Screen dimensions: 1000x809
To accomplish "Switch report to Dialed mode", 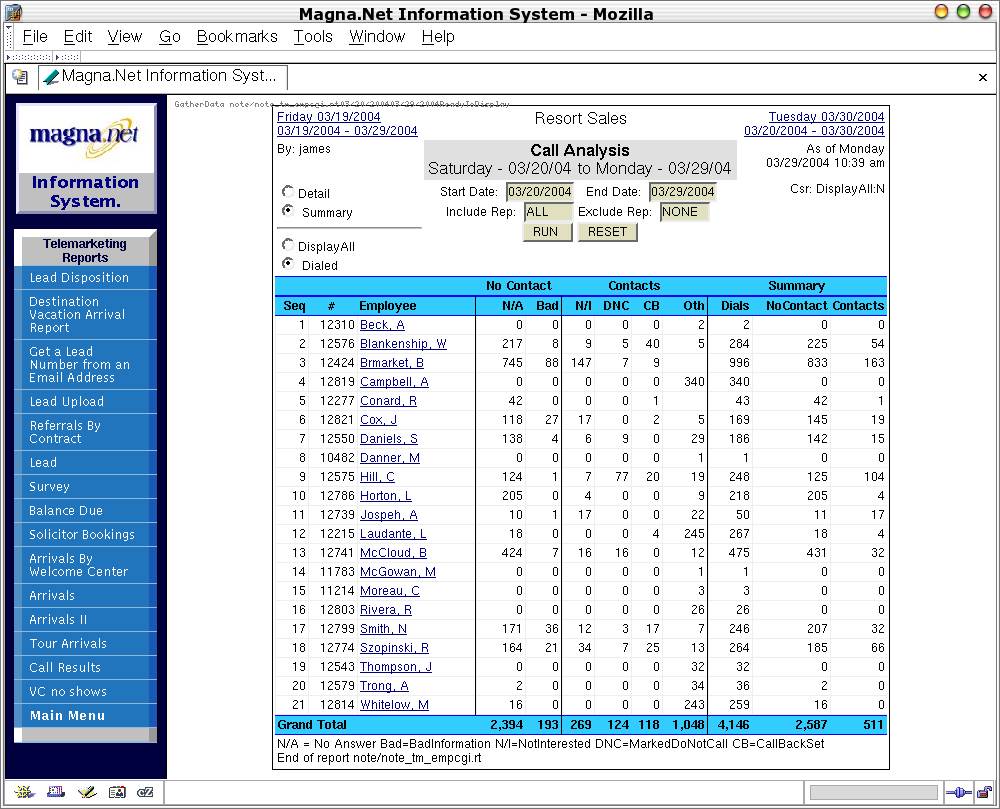I will [288, 265].
